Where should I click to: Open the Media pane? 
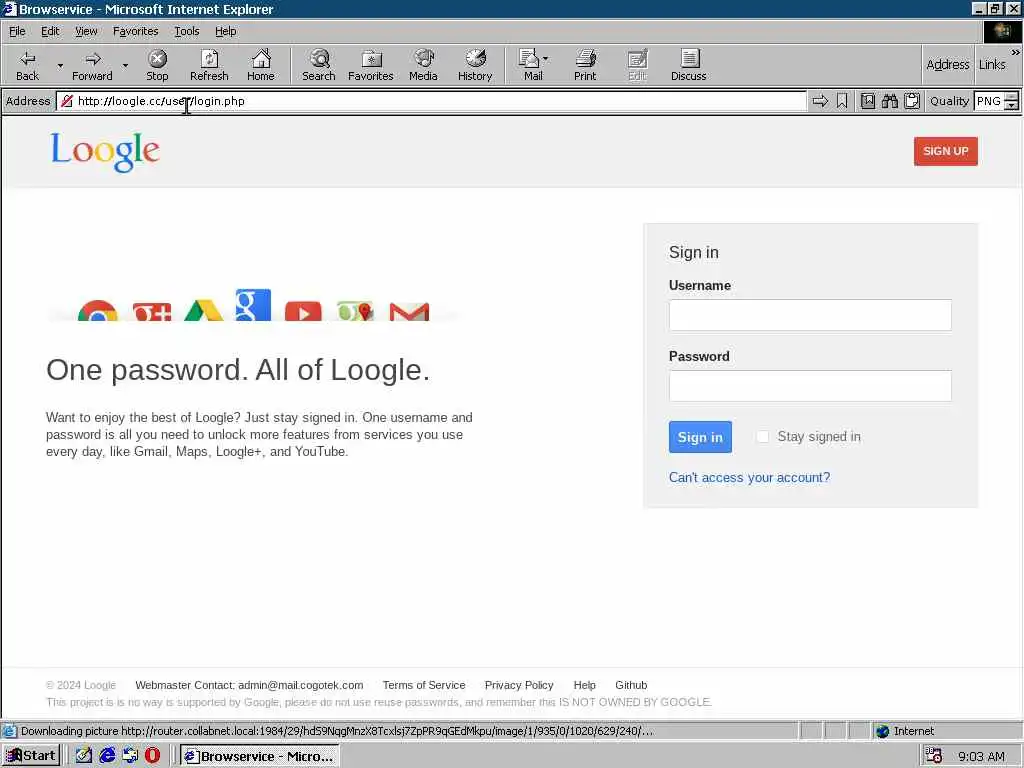pyautogui.click(x=423, y=65)
